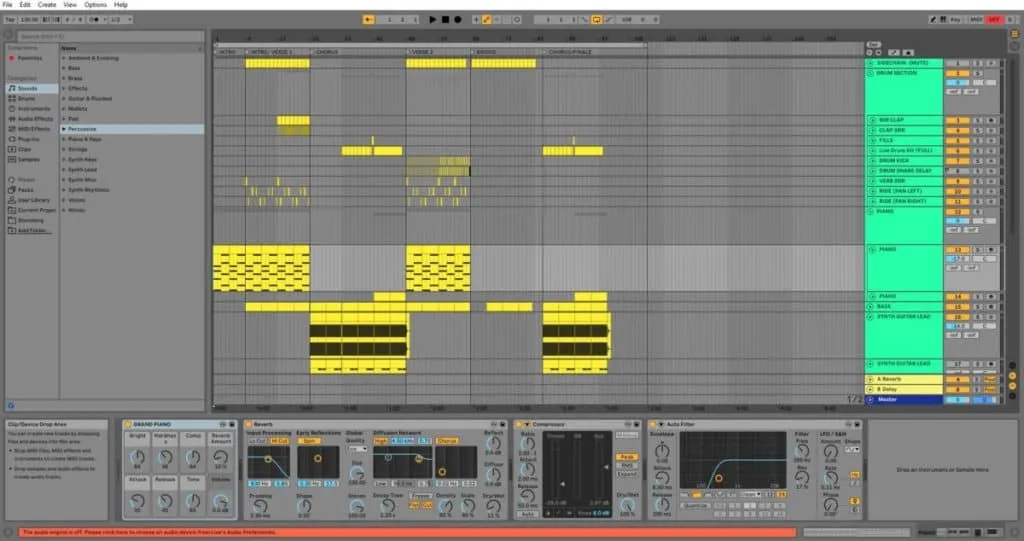Open Instruments category in browser
This screenshot has width=1024, height=541.
tap(29, 108)
